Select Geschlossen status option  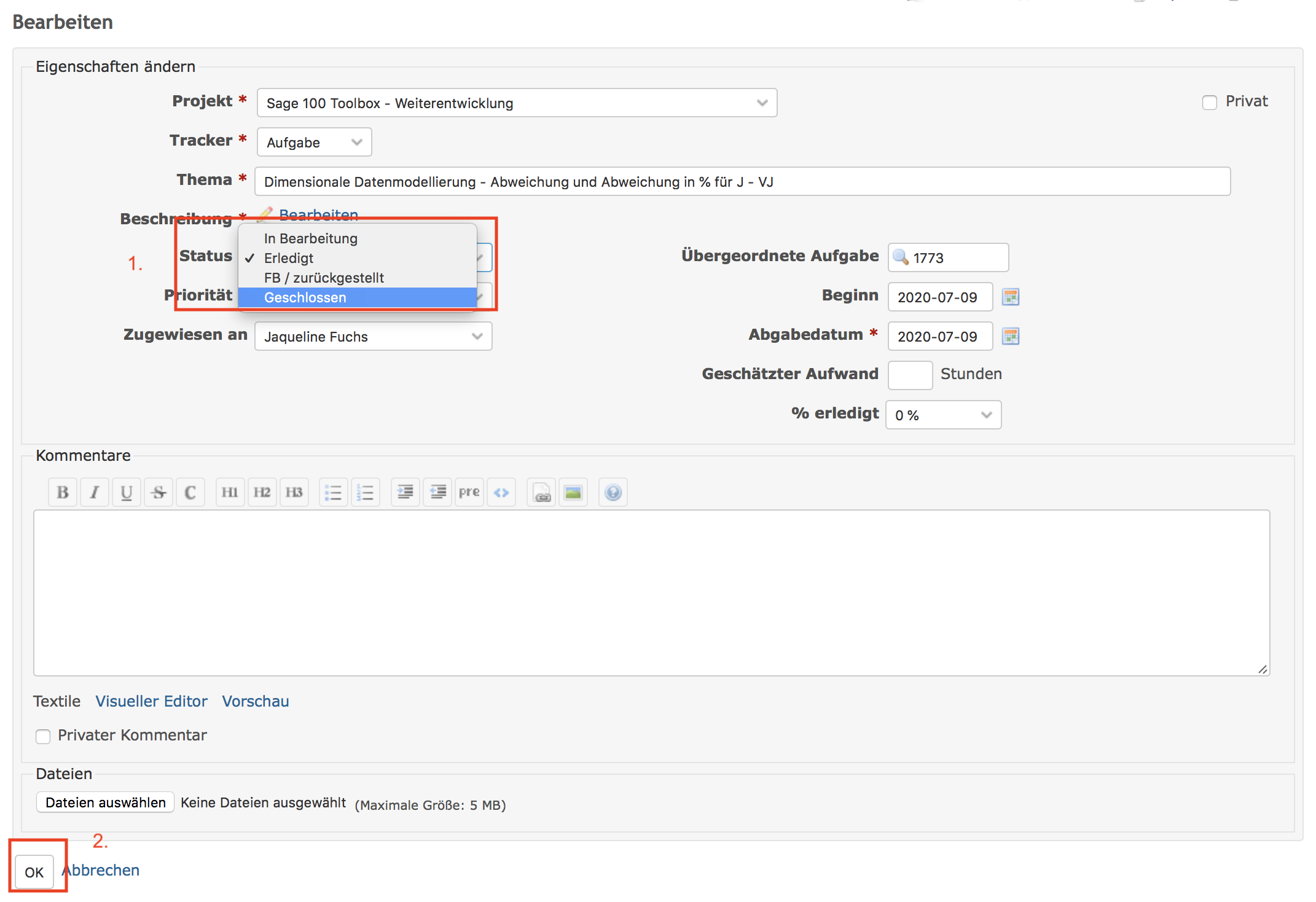(x=305, y=298)
